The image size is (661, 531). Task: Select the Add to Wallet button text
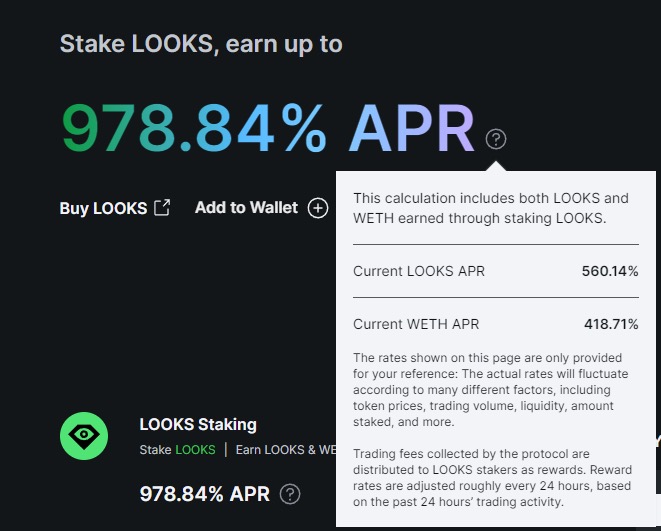247,208
